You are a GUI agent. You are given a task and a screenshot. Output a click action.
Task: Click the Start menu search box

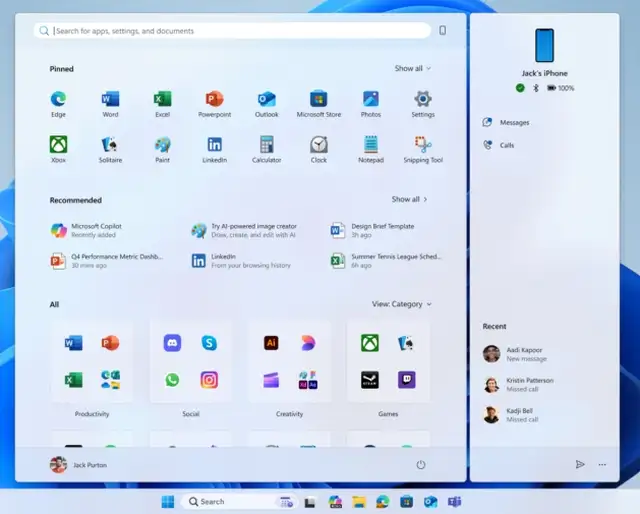point(235,31)
